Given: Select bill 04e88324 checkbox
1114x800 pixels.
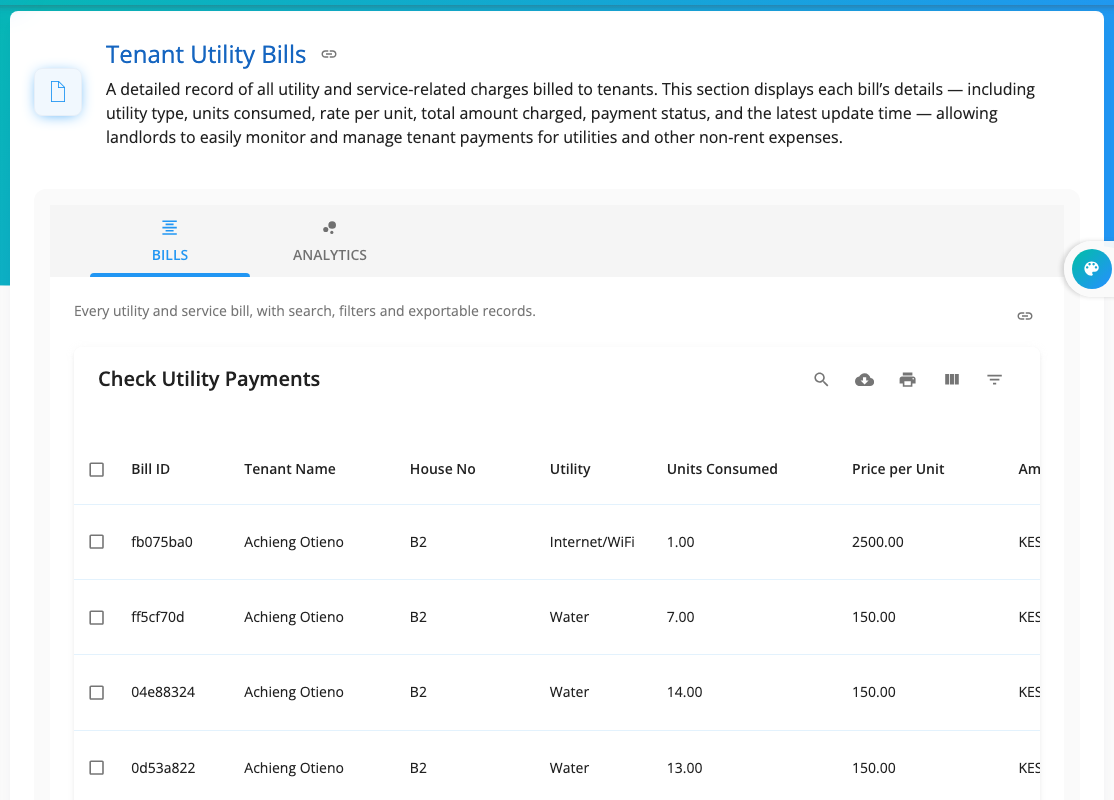Looking at the screenshot, I should coord(97,693).
